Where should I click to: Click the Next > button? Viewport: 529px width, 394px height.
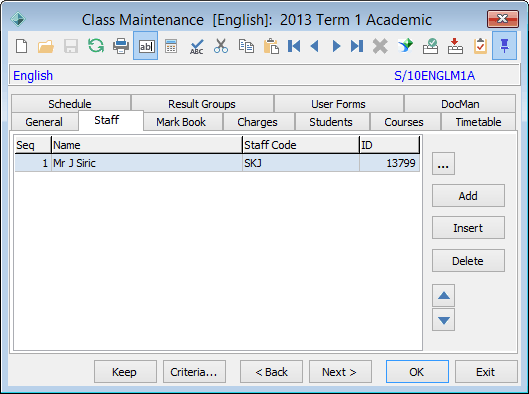point(340,372)
